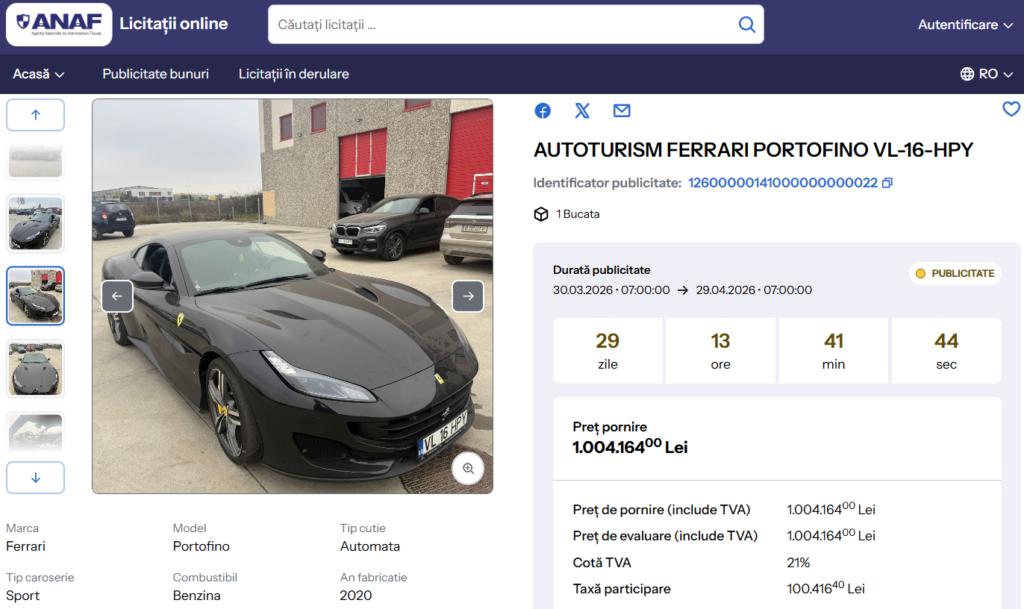1024x609 pixels.
Task: Go to Publicitate bunuri section
Action: [x=155, y=73]
